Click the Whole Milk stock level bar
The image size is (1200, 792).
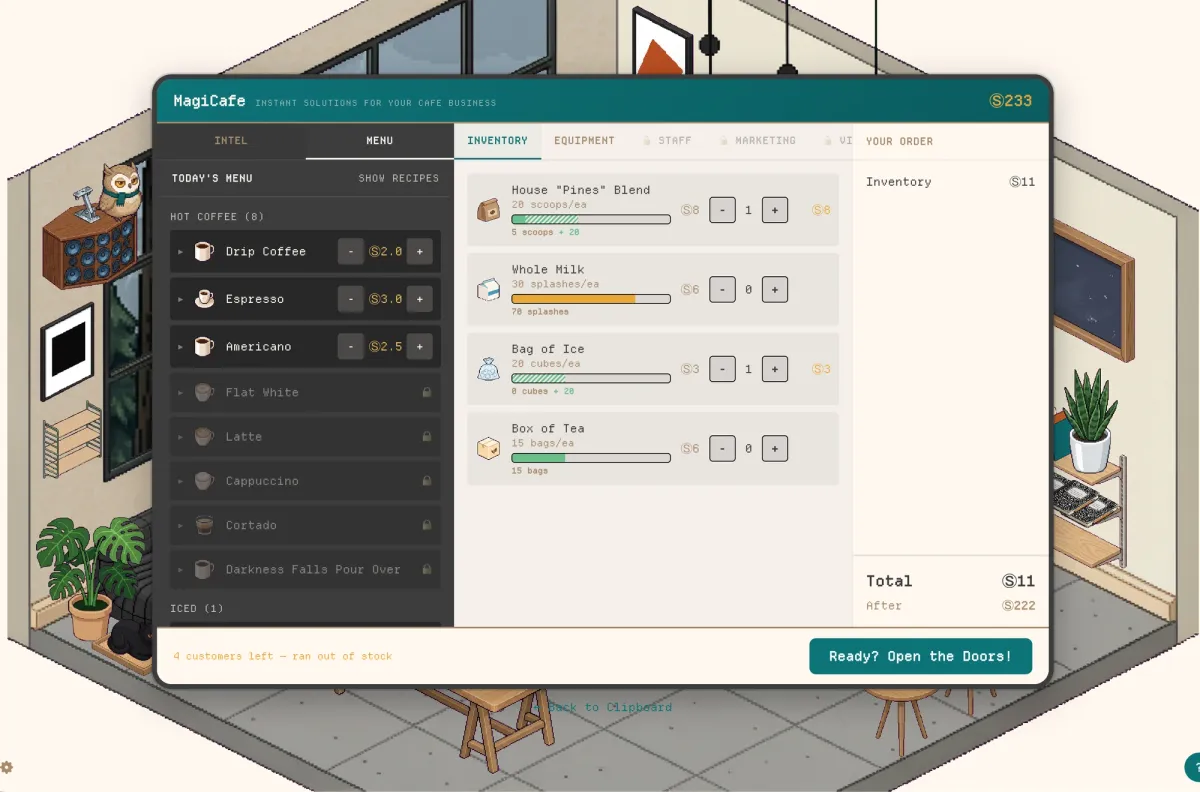(590, 298)
